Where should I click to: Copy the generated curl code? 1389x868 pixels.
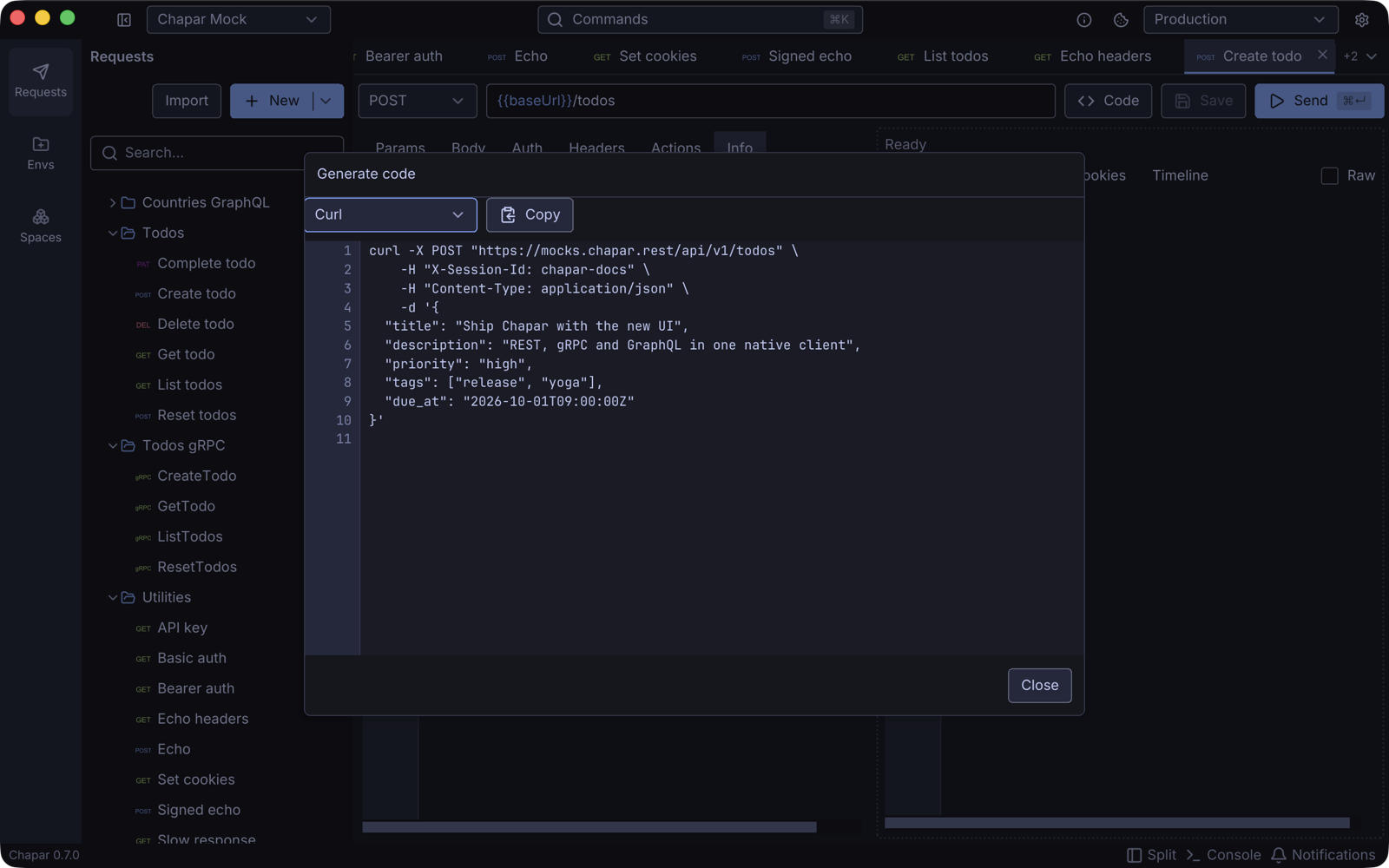[x=530, y=214]
